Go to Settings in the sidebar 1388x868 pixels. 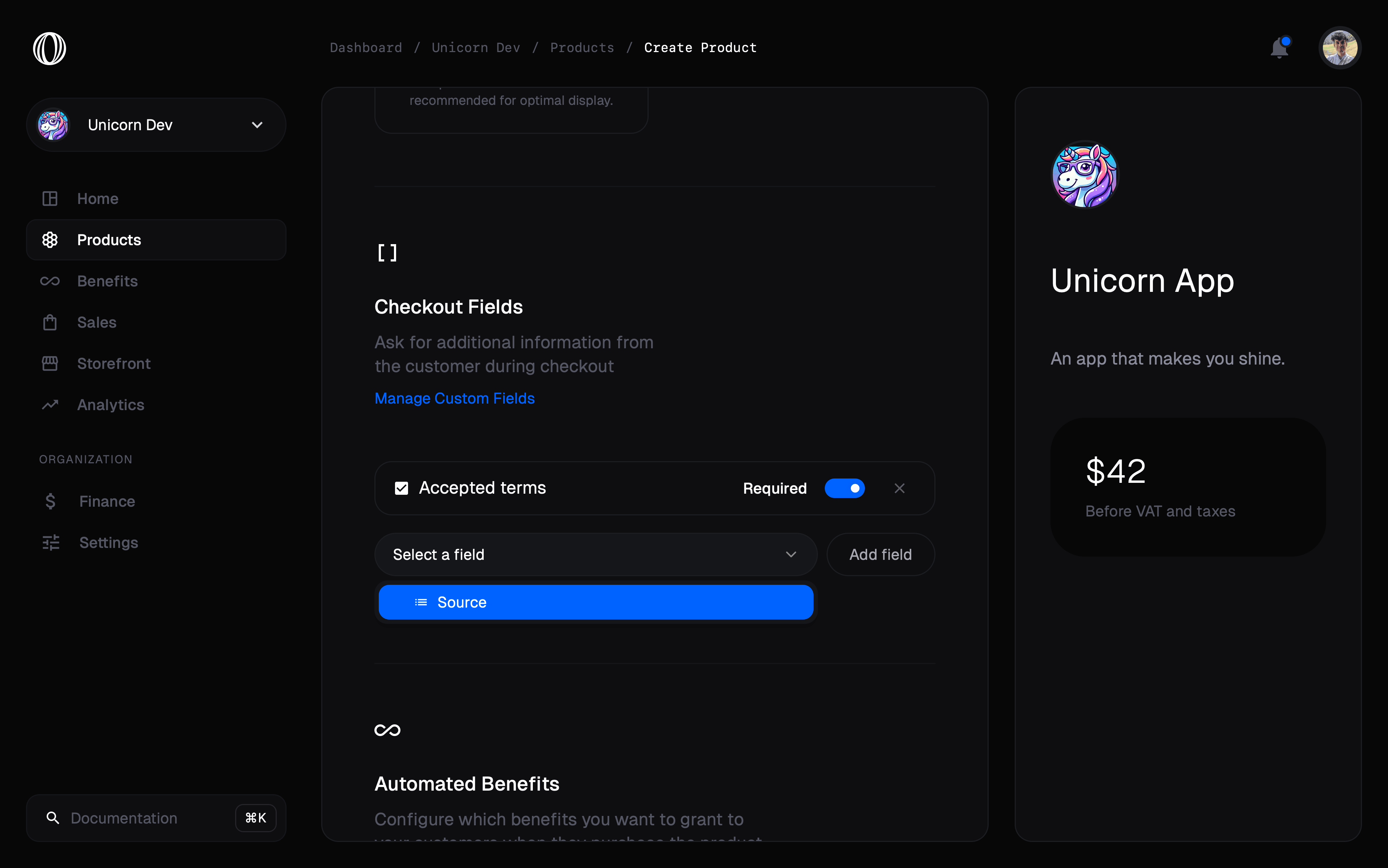tap(109, 543)
